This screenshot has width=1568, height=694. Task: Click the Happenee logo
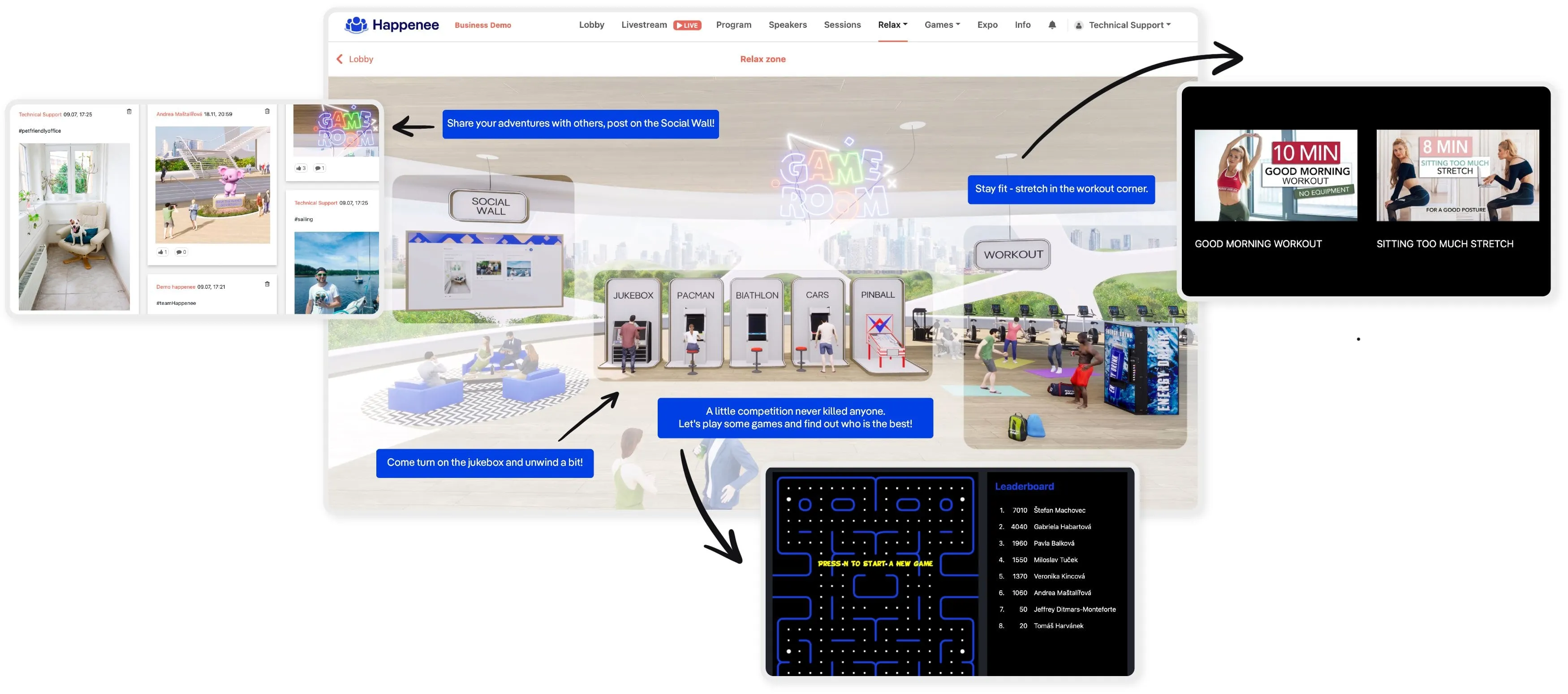392,25
